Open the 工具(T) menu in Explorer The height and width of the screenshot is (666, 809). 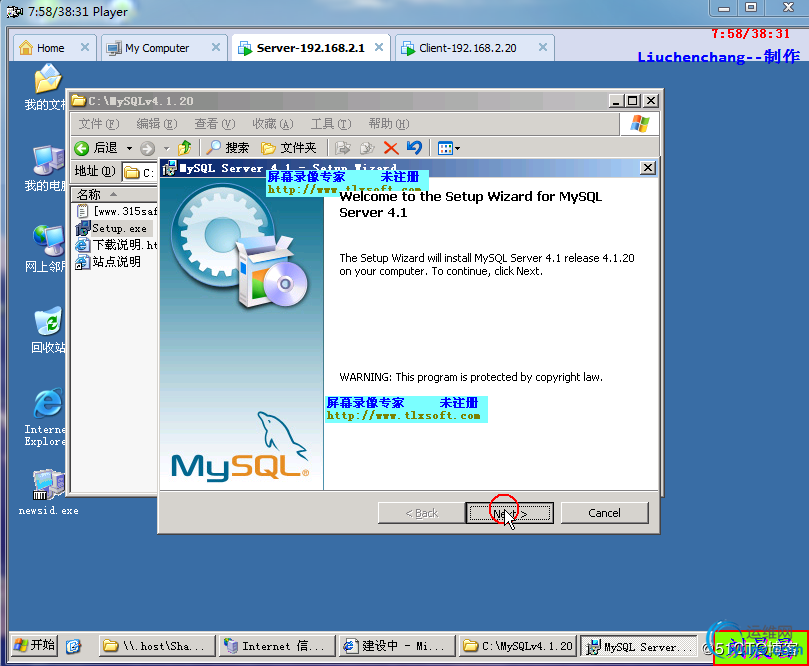tap(331, 124)
